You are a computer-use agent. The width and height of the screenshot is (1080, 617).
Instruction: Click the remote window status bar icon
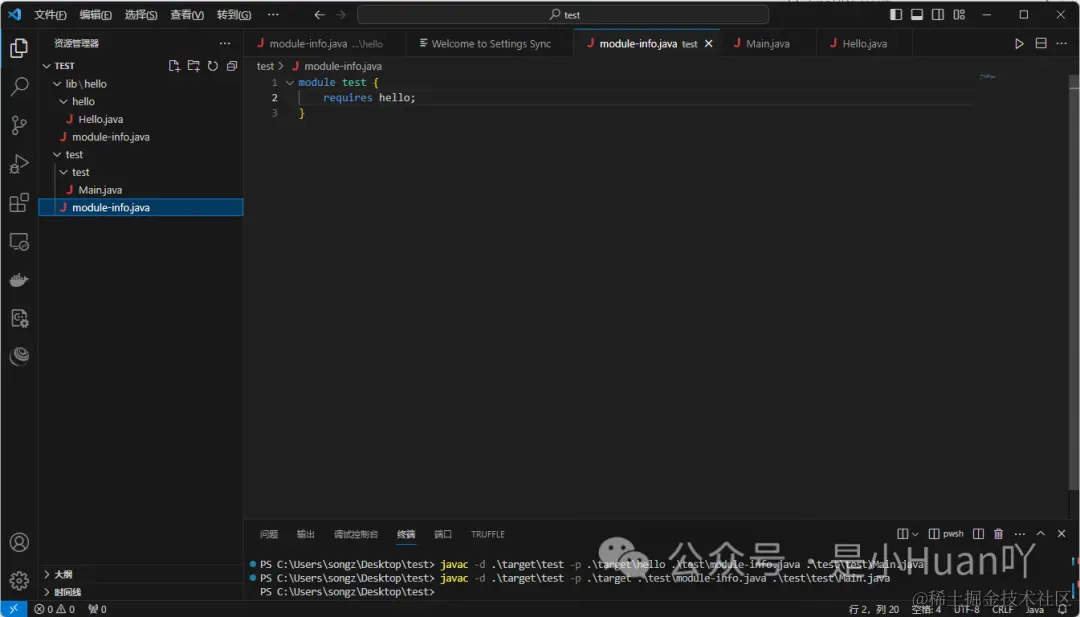pyautogui.click(x=13, y=609)
